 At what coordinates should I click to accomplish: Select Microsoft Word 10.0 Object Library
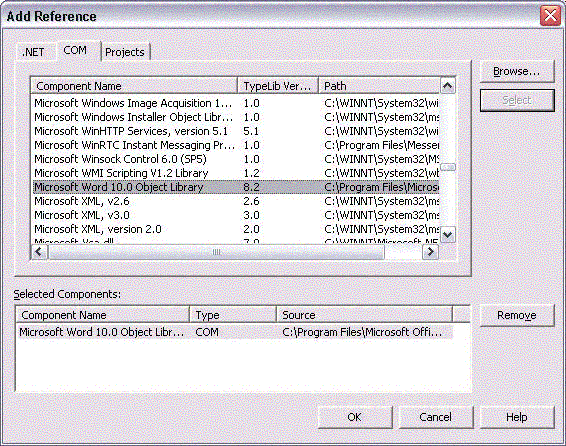coord(236,187)
